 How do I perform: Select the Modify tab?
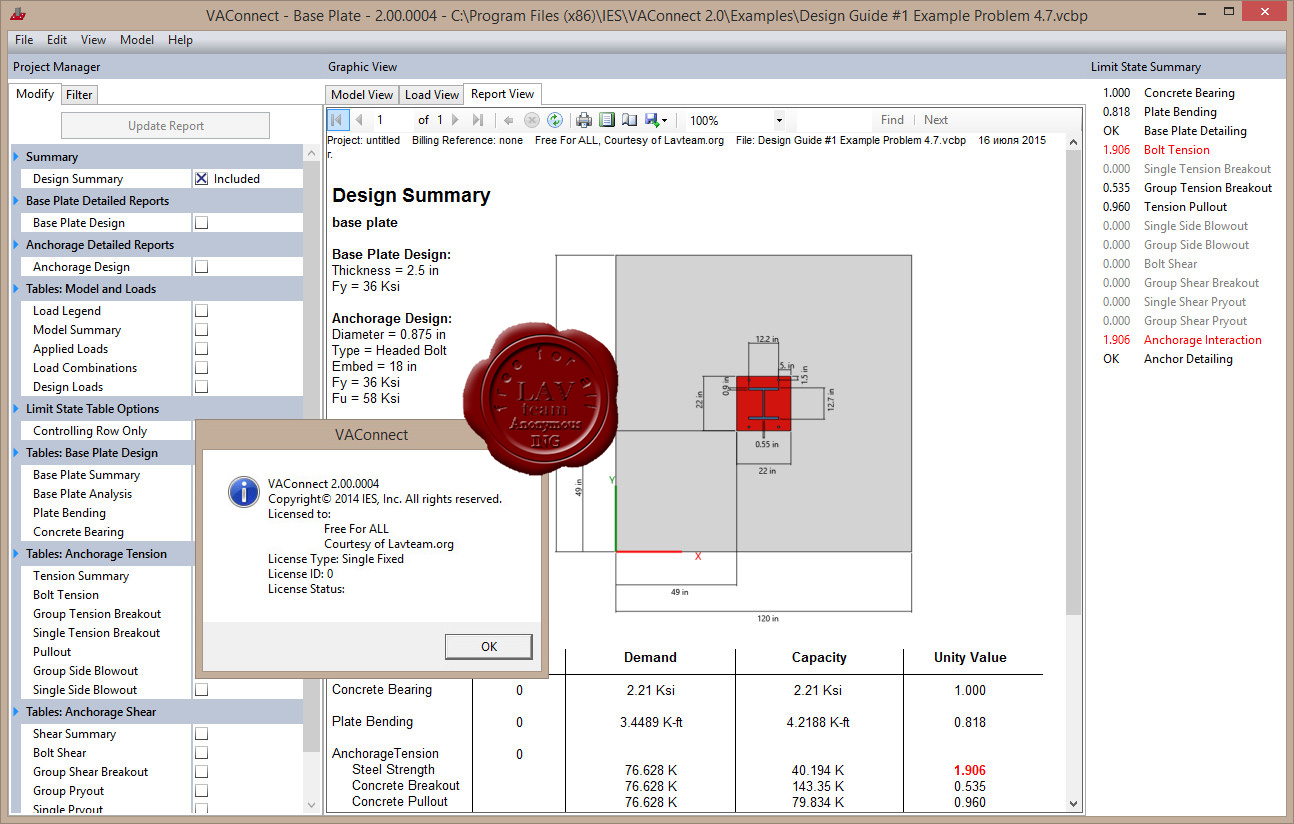pos(35,94)
